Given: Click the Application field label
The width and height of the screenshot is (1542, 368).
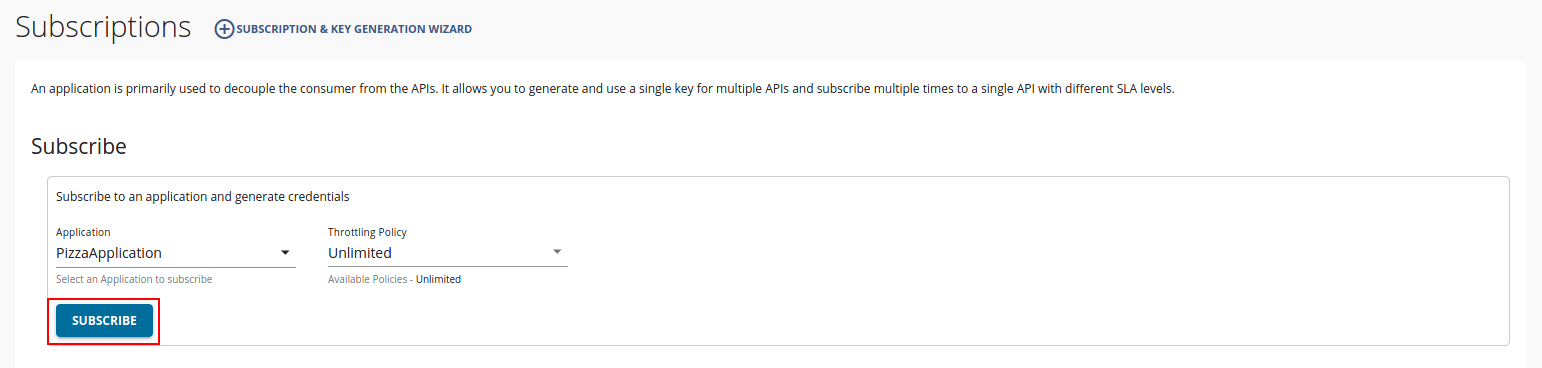Looking at the screenshot, I should click(83, 232).
